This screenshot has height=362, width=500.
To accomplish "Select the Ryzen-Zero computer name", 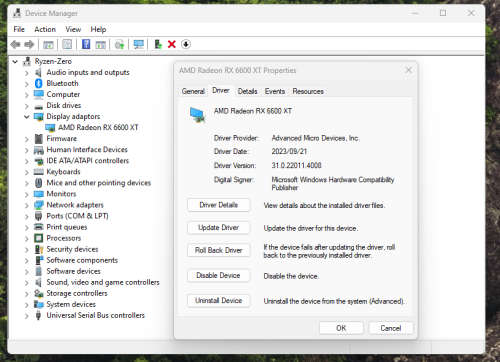I will click(53, 61).
